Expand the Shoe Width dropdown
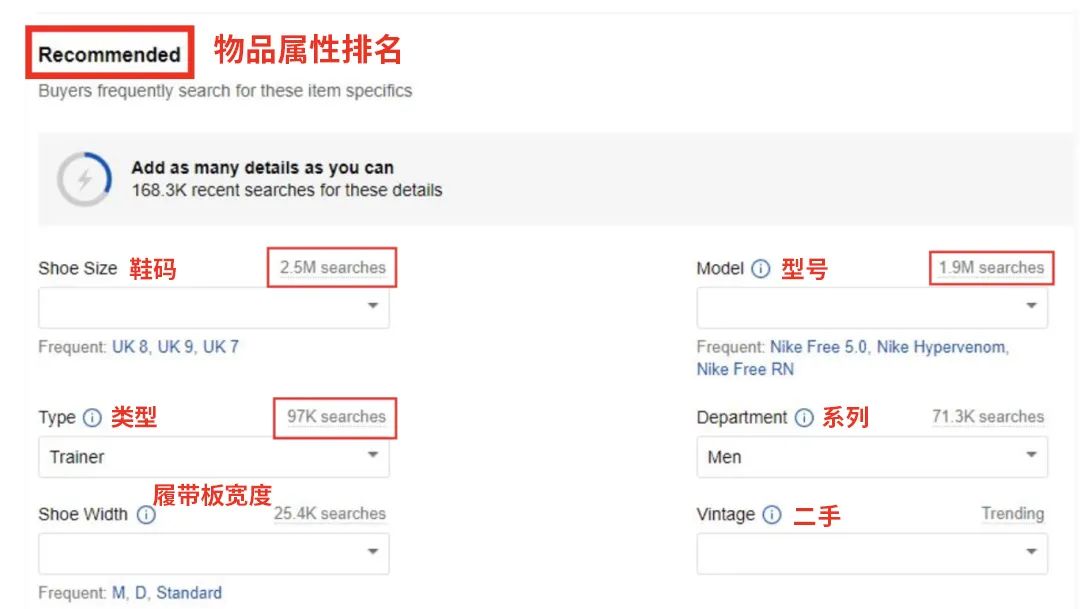This screenshot has height=609, width=1080. [214, 552]
